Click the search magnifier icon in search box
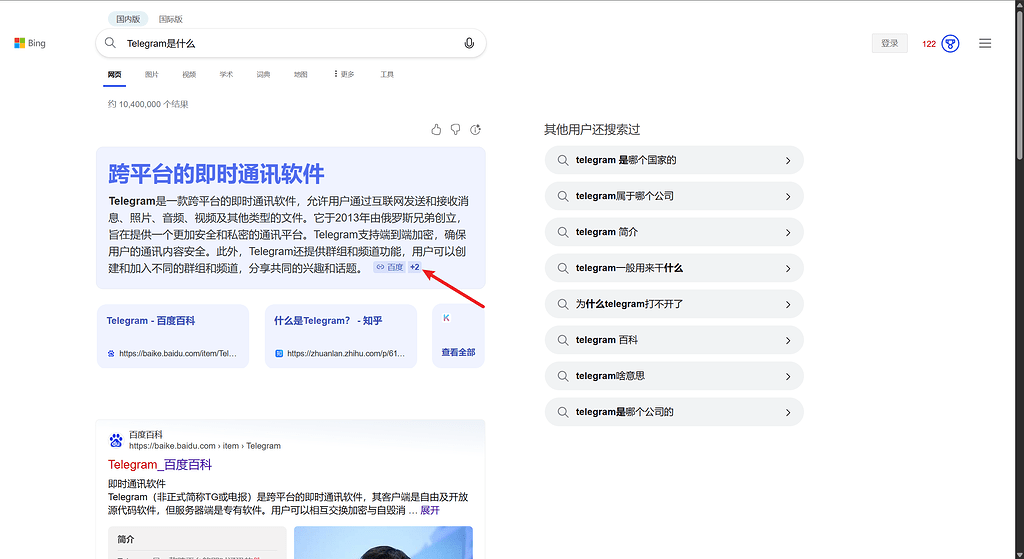Image resolution: width=1024 pixels, height=559 pixels. coord(110,43)
